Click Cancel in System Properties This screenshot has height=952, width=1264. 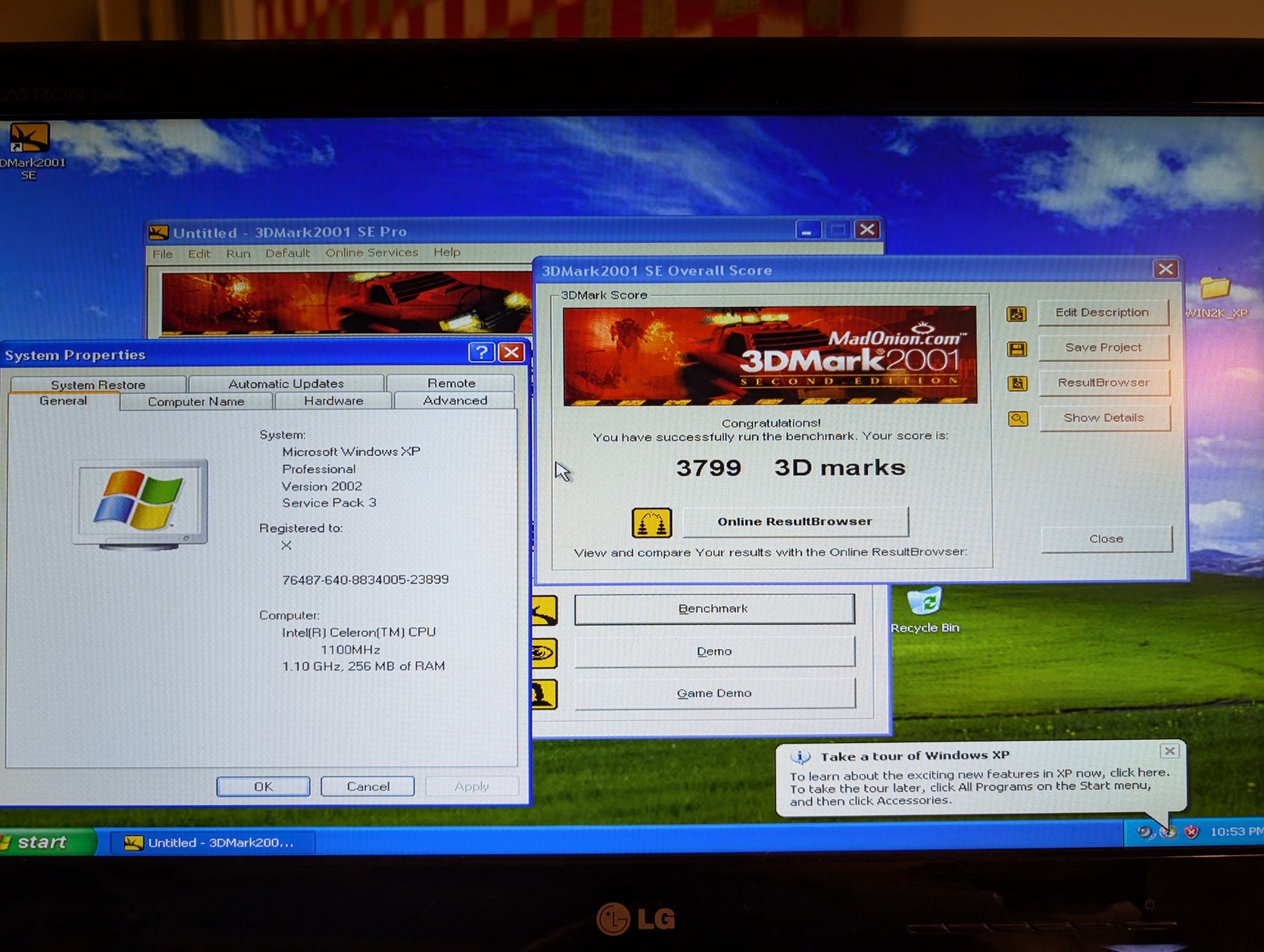pos(368,787)
